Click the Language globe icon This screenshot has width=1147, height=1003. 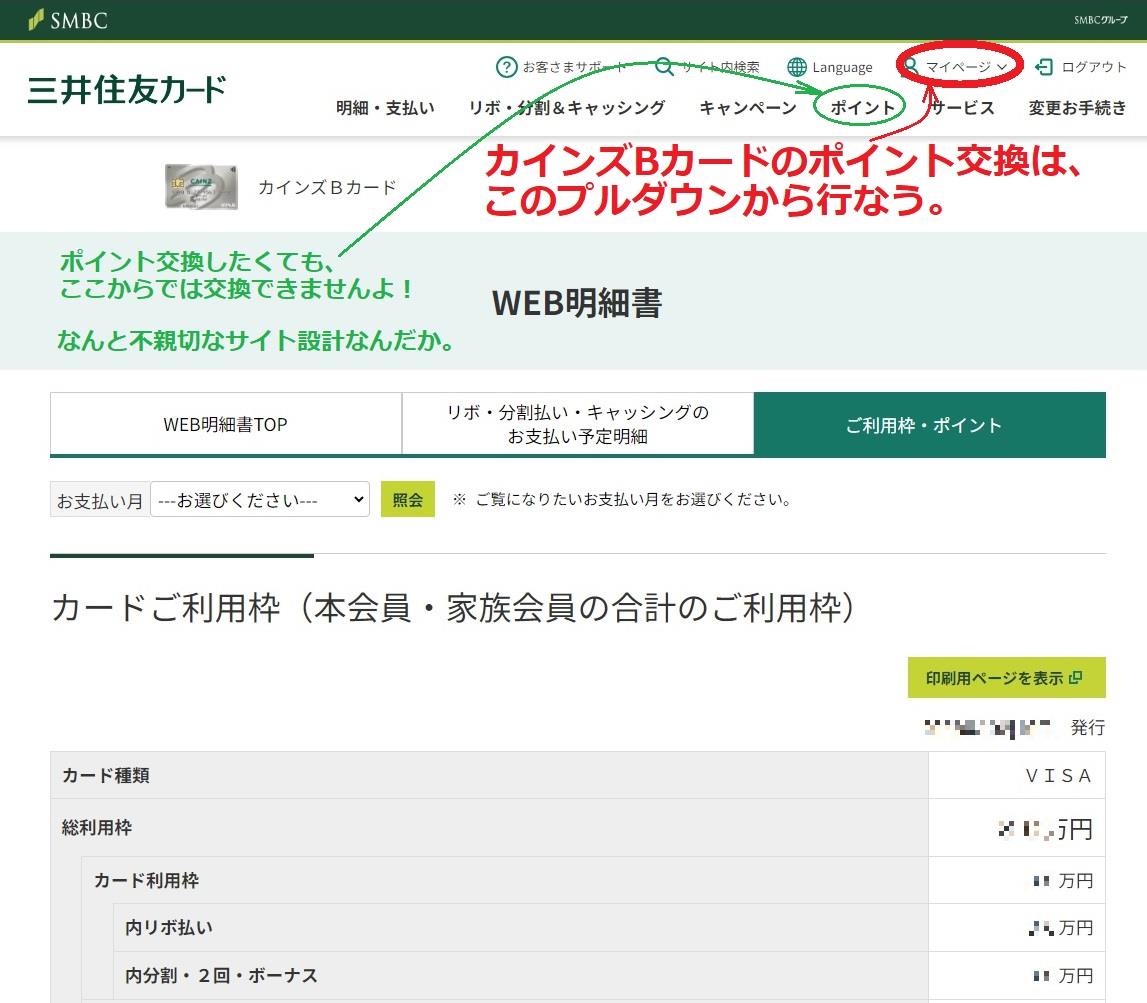[797, 67]
